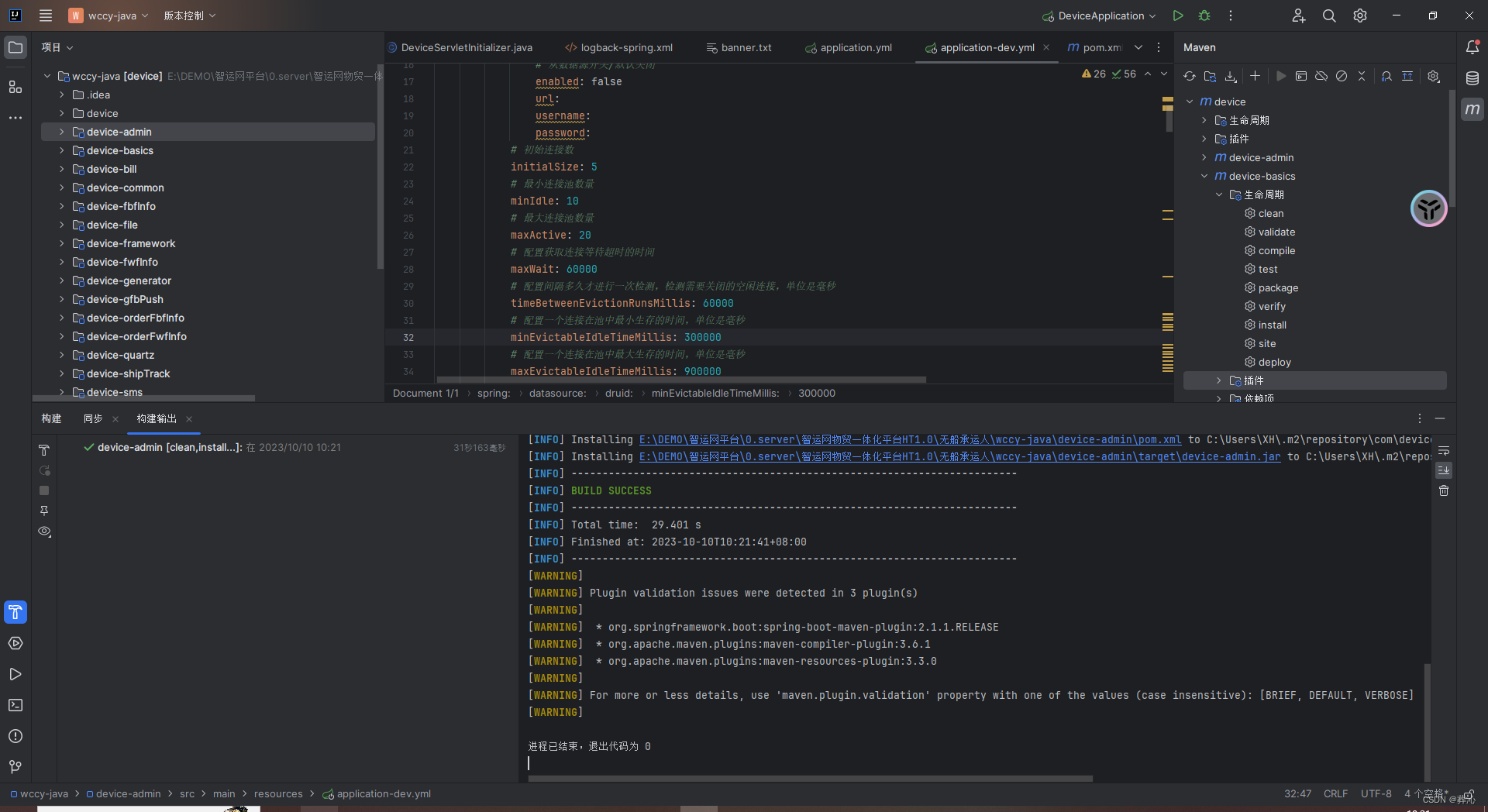The image size is (1488, 812).
Task: Execute Maven goal icon
Action: click(1301, 76)
